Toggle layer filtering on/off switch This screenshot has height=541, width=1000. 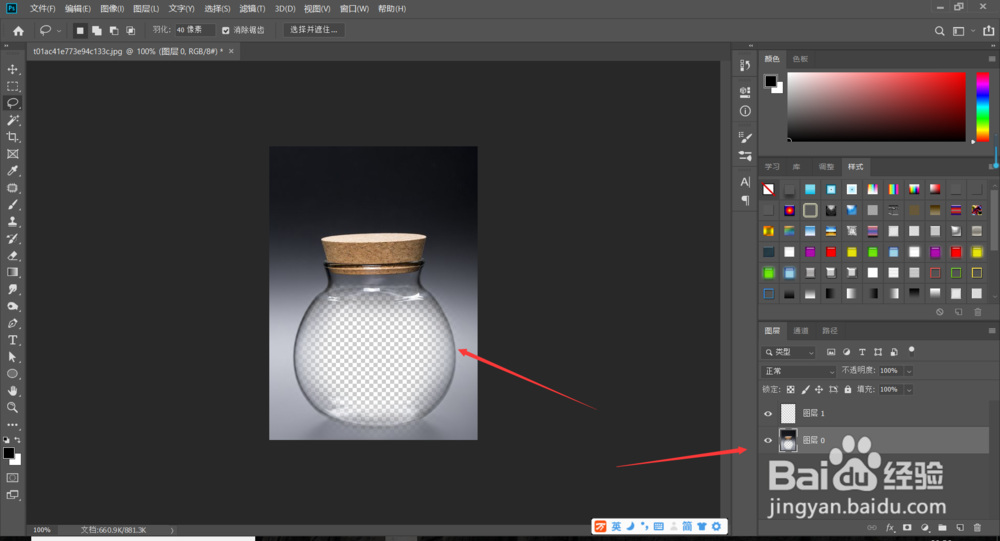coord(911,350)
